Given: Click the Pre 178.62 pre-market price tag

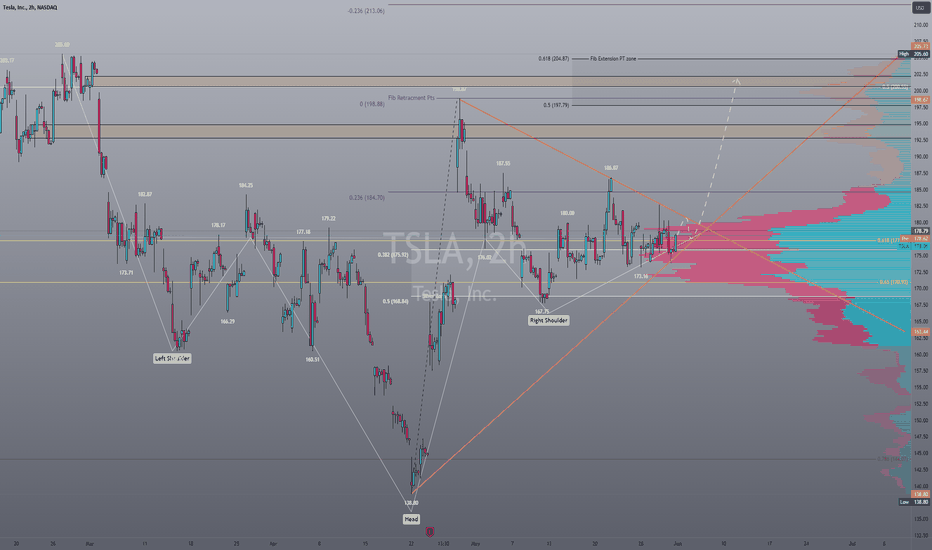Looking at the screenshot, I should (915, 238).
